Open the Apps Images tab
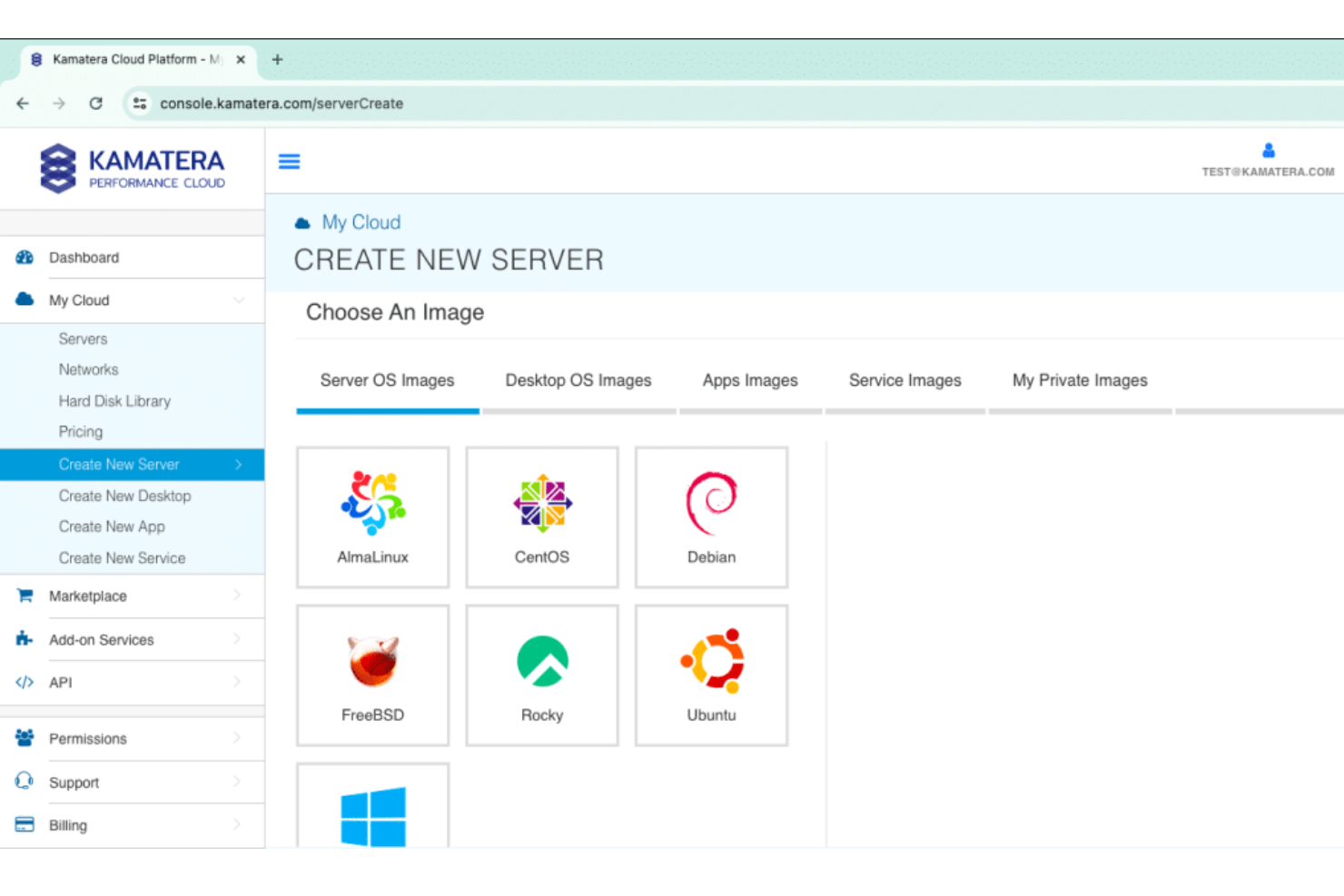Screen dimensions: 1344x896 (x=750, y=380)
